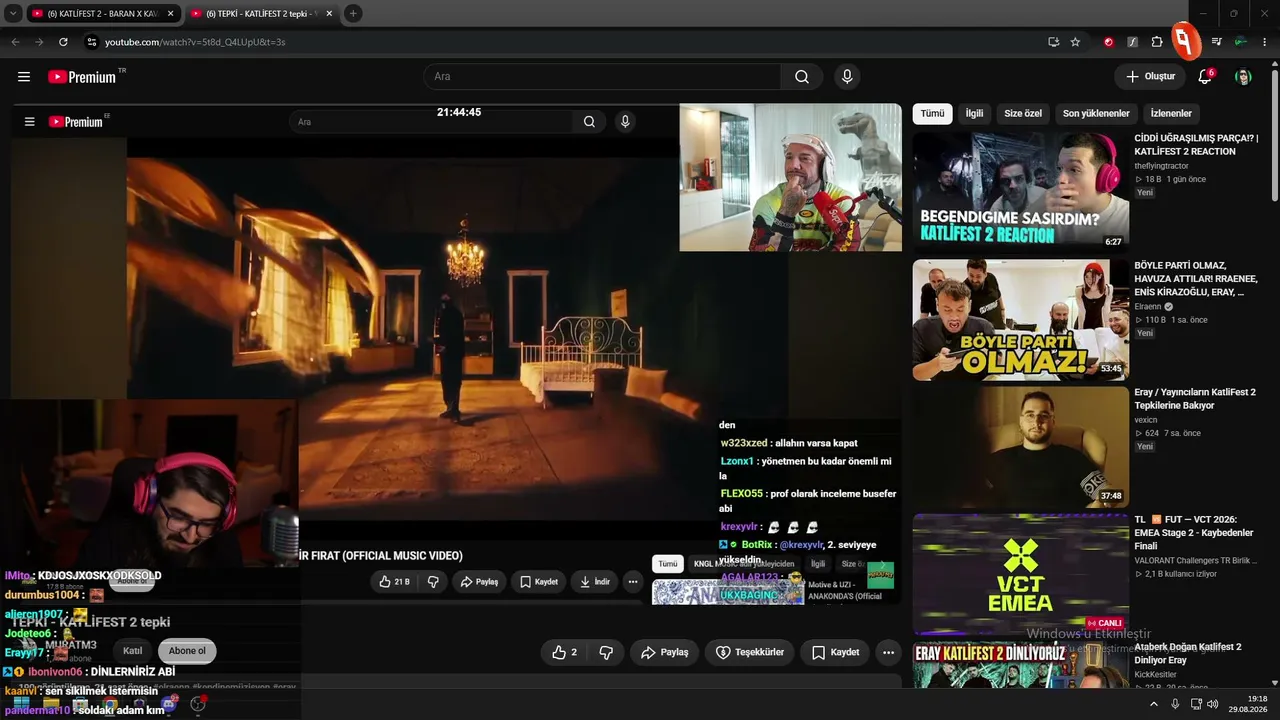The height and width of the screenshot is (720, 1280).
Task: Click the Teşekkürler button
Action: (x=750, y=652)
